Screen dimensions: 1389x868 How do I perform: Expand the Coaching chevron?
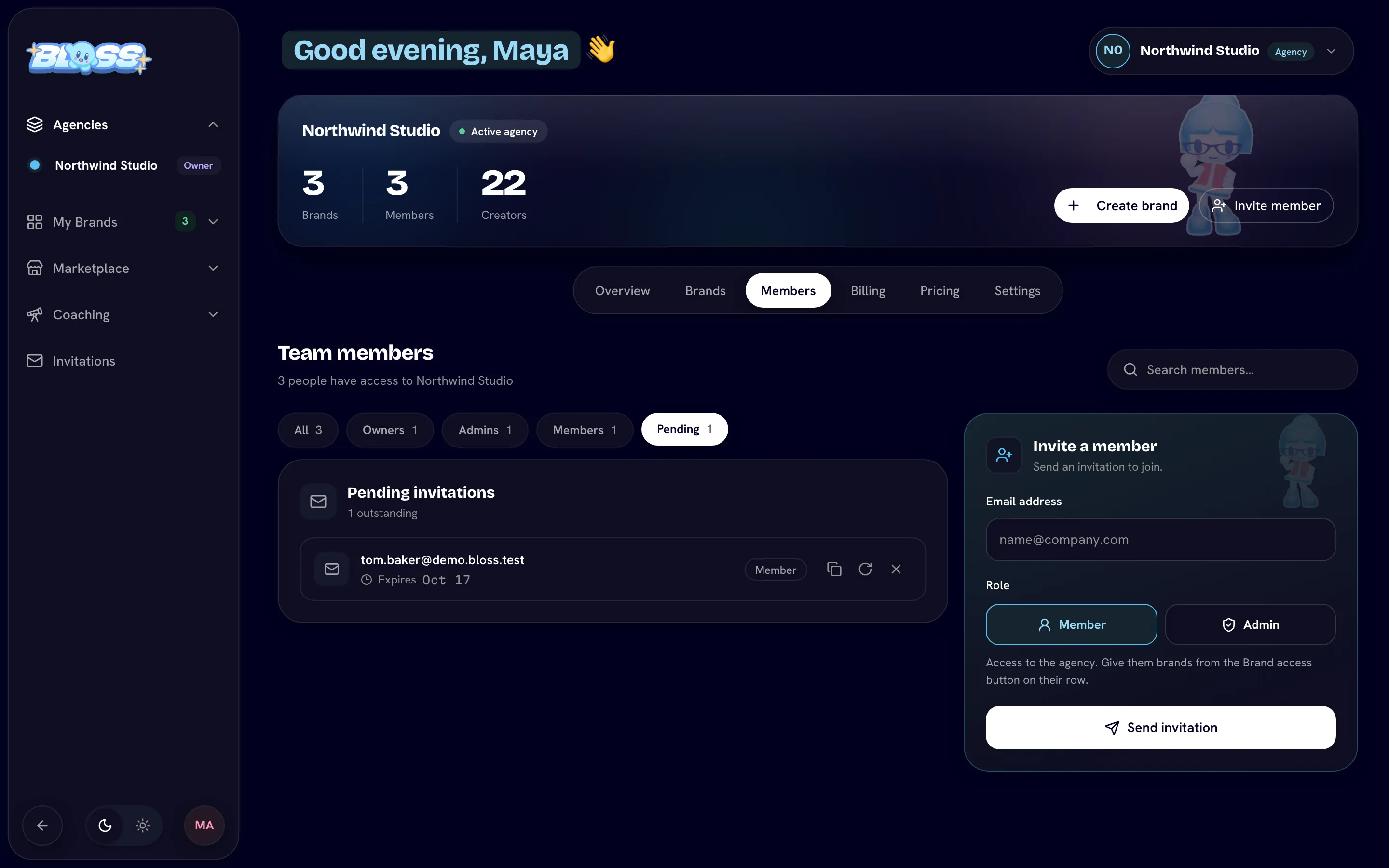213,314
